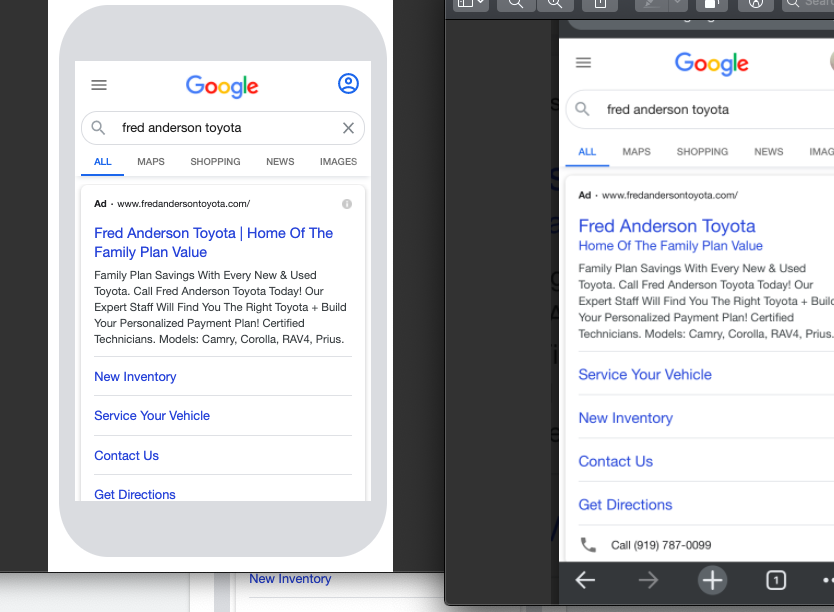
Task: Open New Inventory link in left mockup ad
Action: click(135, 376)
